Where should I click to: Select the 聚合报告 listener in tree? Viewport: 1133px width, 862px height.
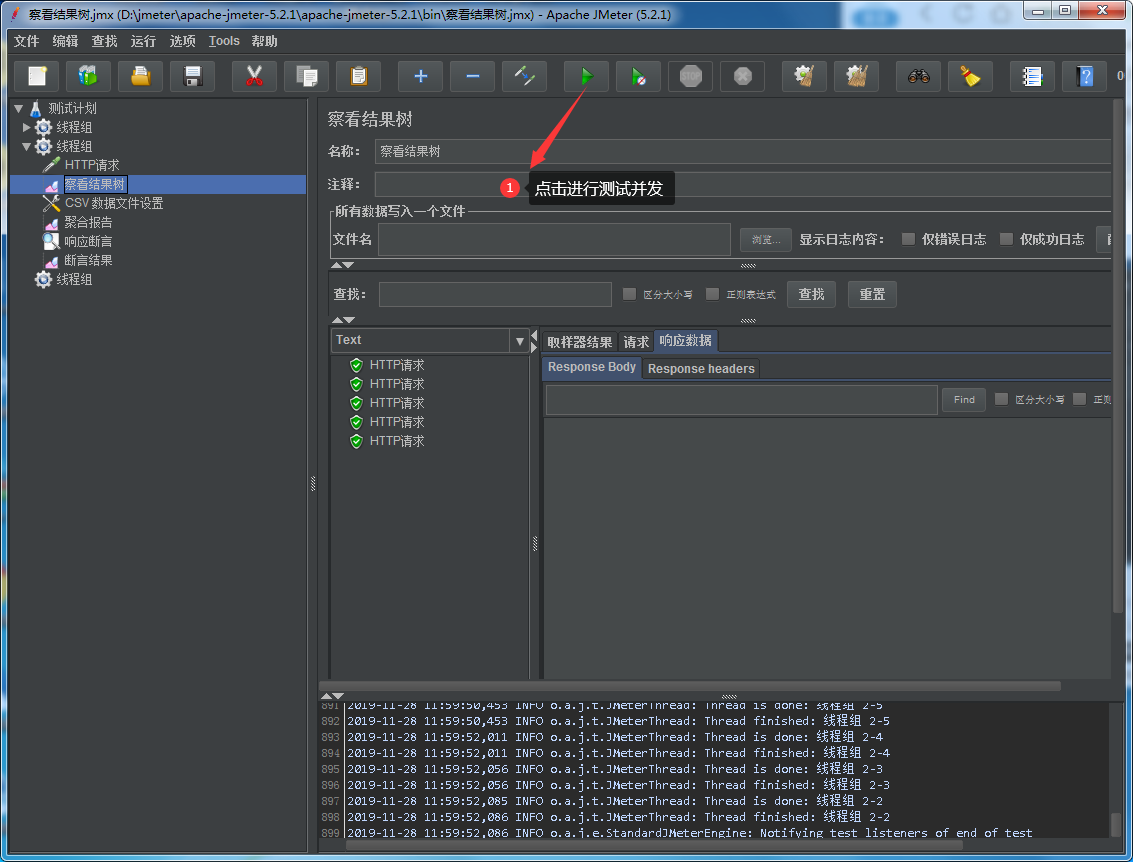[88, 223]
